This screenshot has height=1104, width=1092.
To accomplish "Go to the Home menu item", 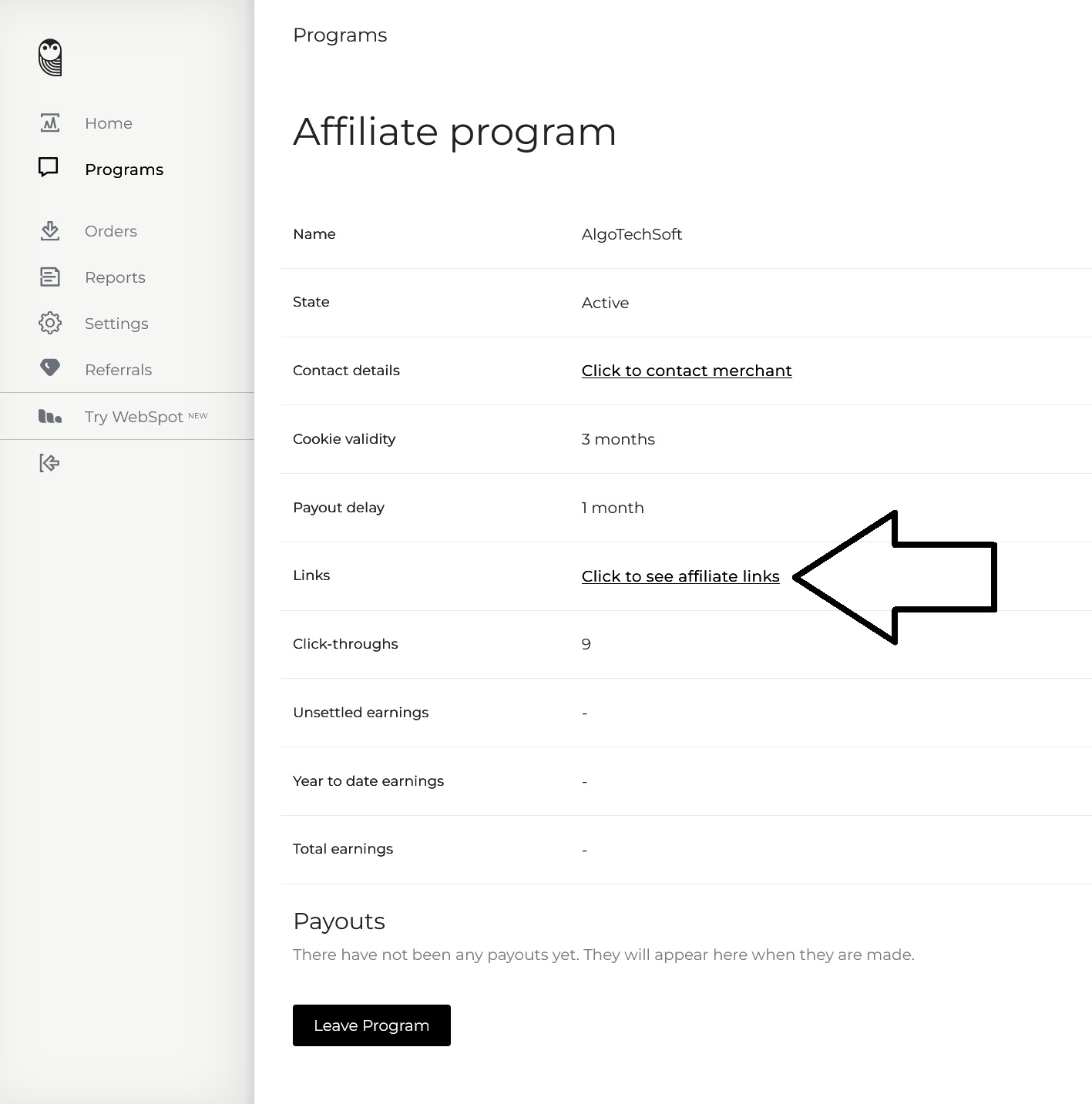I will pyautogui.click(x=109, y=123).
